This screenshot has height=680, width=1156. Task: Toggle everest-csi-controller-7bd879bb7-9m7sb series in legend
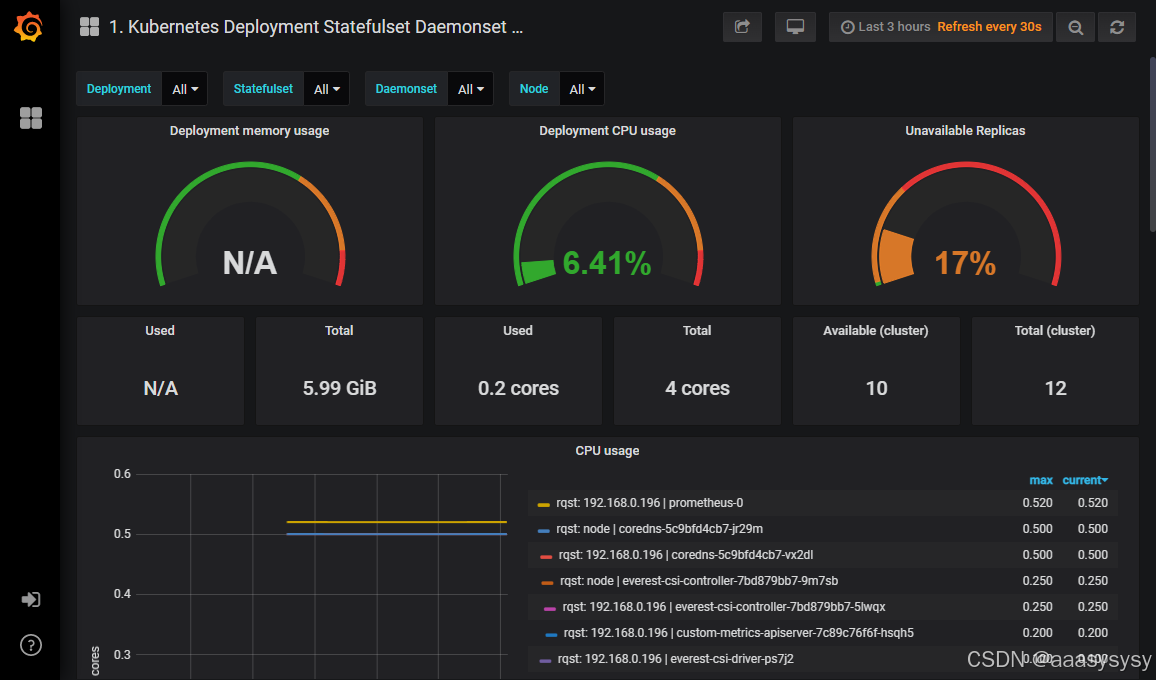pyautogui.click(x=699, y=581)
